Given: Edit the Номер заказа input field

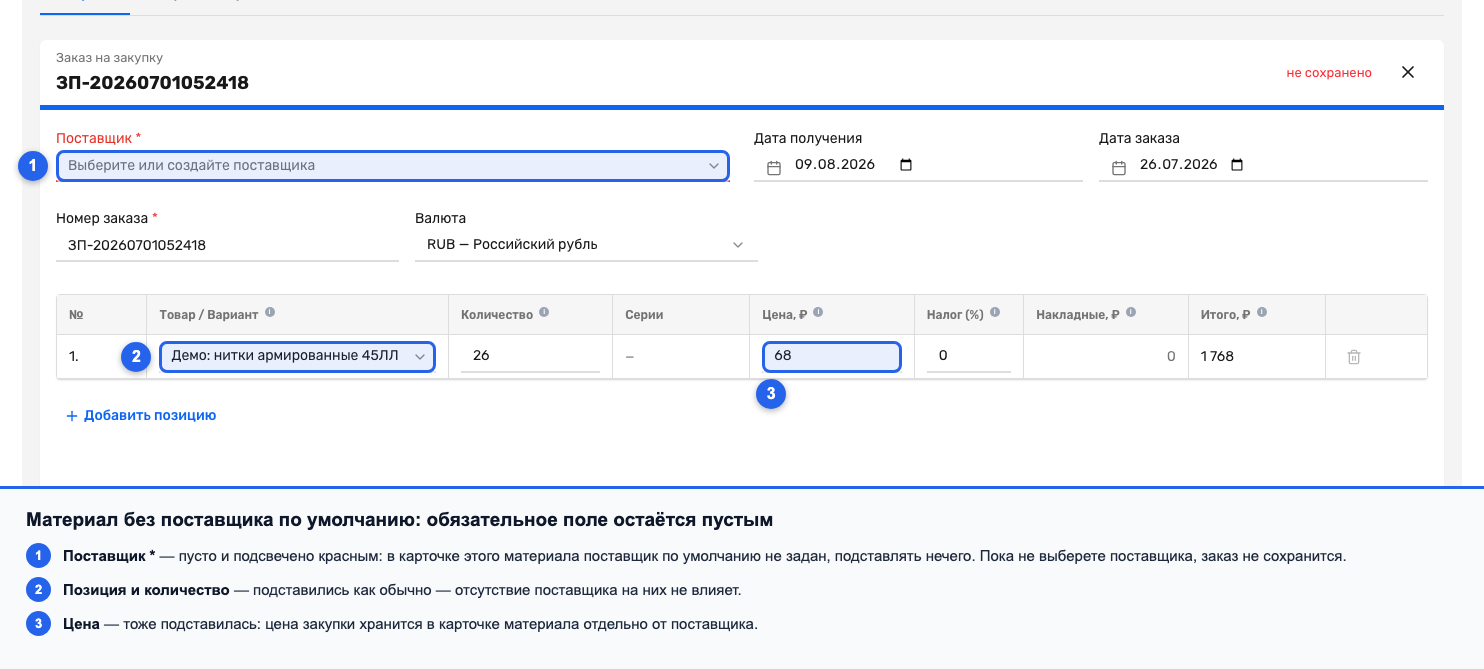Looking at the screenshot, I should pos(227,244).
